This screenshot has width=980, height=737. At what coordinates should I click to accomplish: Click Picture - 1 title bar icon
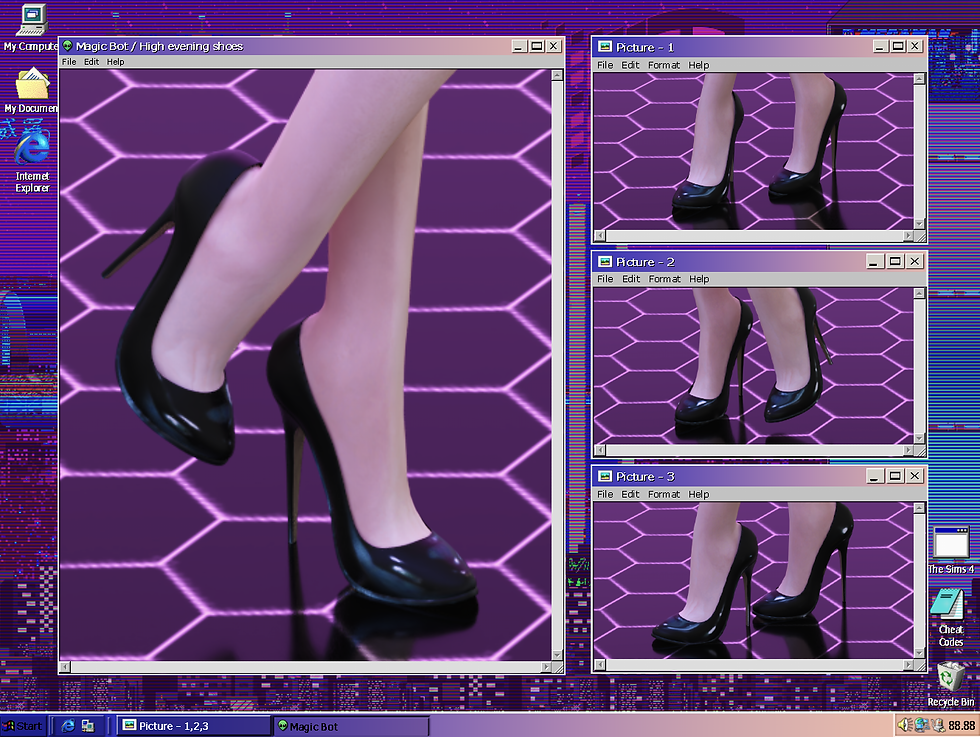(604, 47)
